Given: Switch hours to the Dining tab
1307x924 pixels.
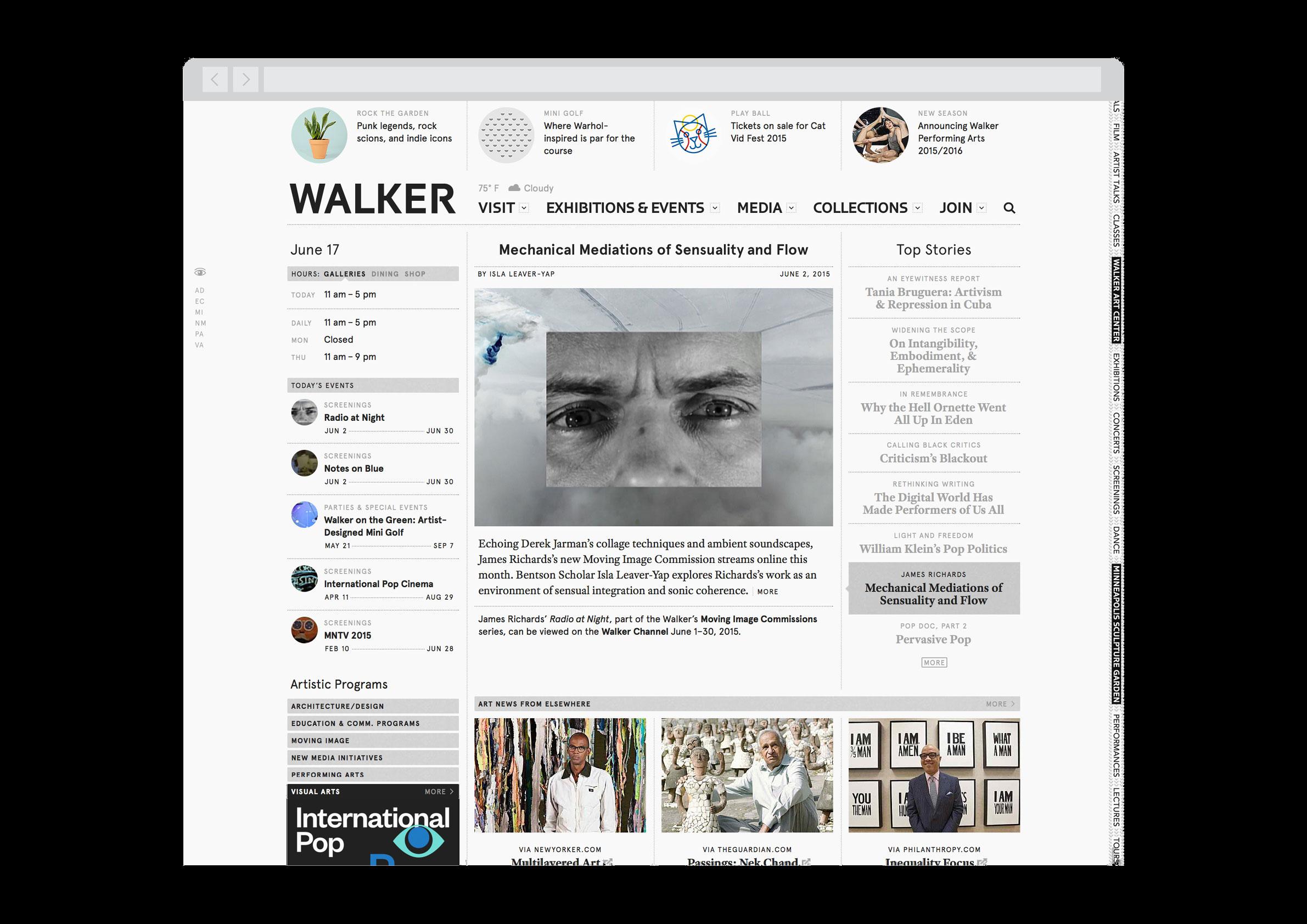Looking at the screenshot, I should 385,274.
